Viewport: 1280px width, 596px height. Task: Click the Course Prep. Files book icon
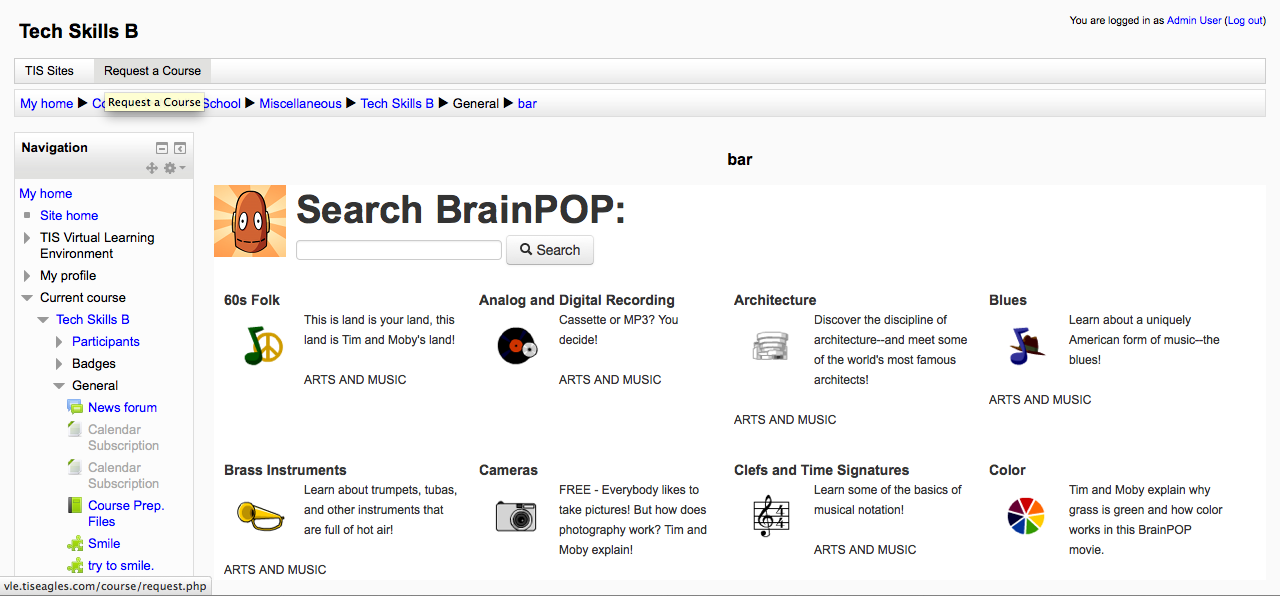[75, 505]
